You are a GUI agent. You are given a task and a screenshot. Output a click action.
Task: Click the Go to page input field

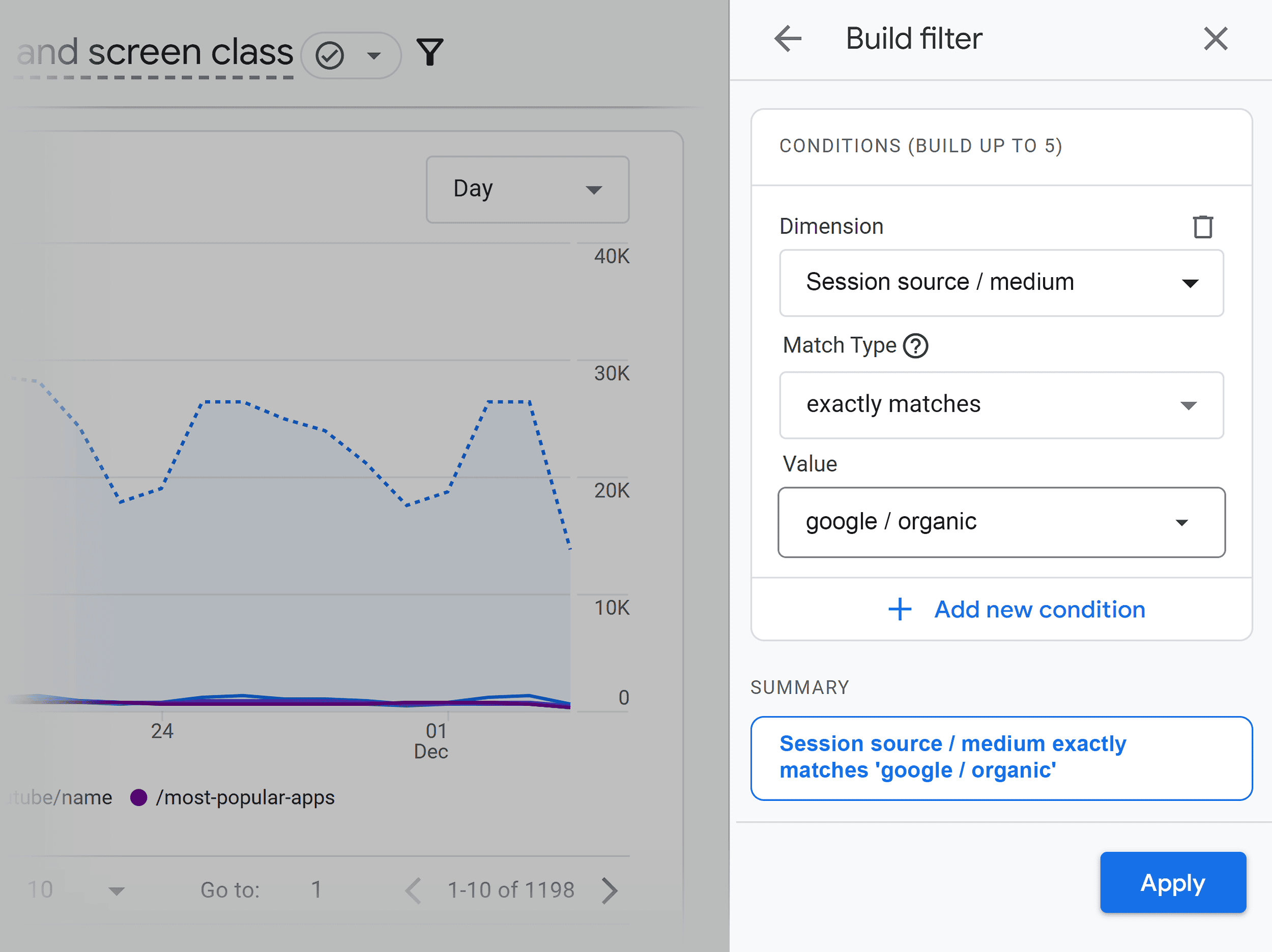click(x=317, y=890)
